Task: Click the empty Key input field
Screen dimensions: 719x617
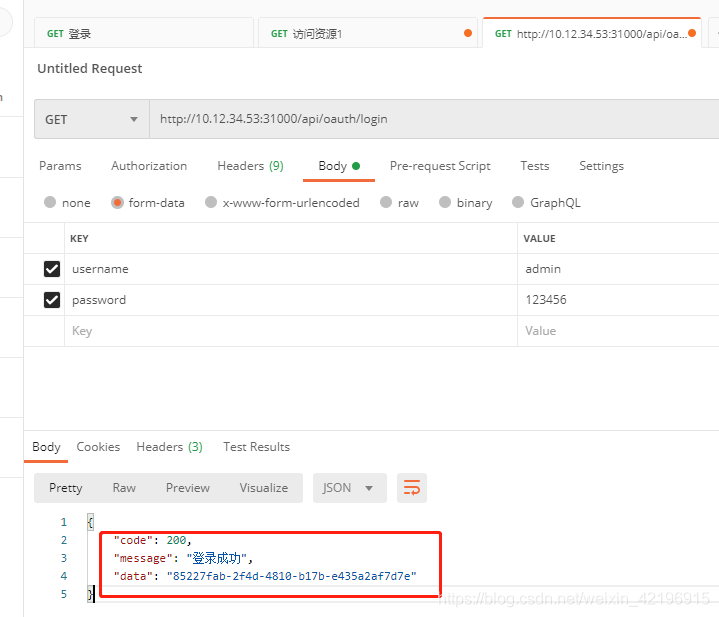Action: point(291,331)
